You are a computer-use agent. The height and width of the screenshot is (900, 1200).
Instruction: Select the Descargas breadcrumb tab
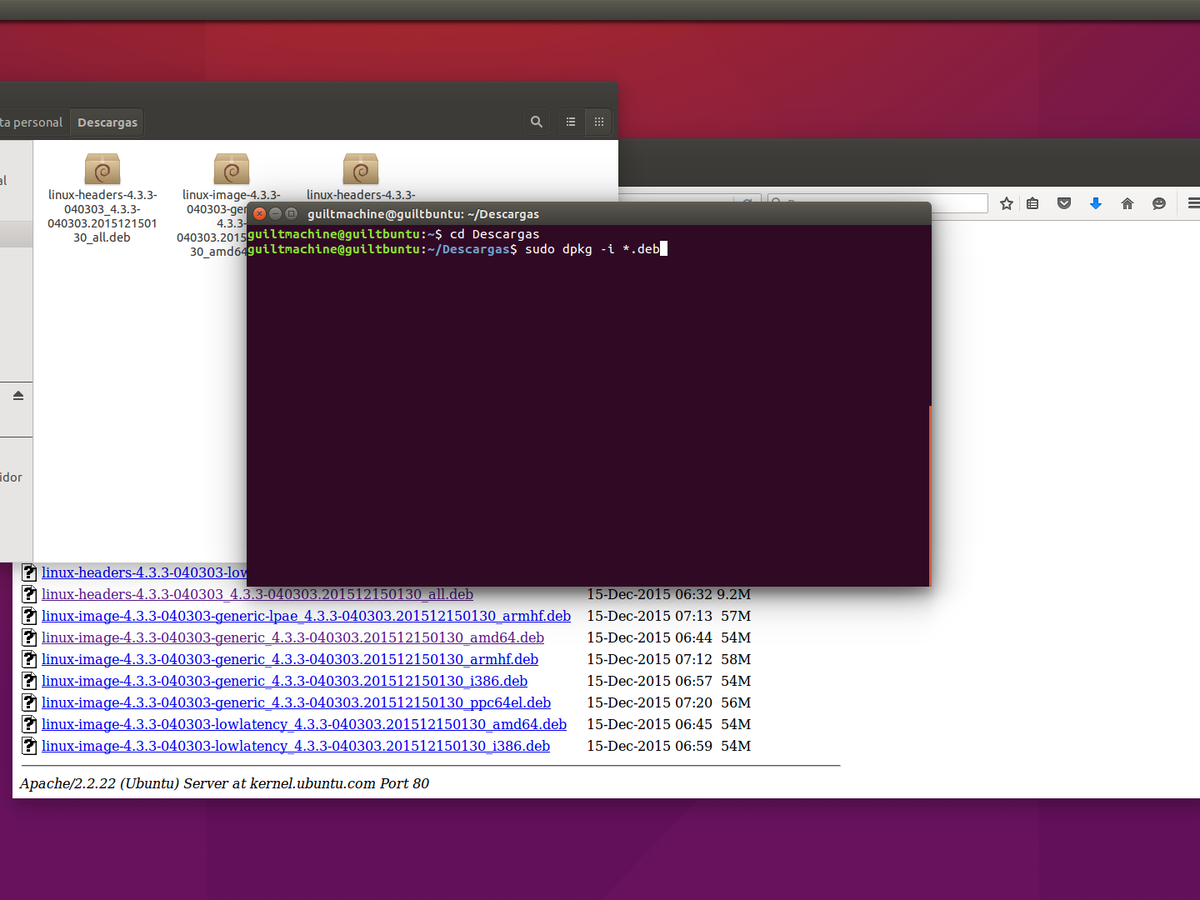pos(106,121)
